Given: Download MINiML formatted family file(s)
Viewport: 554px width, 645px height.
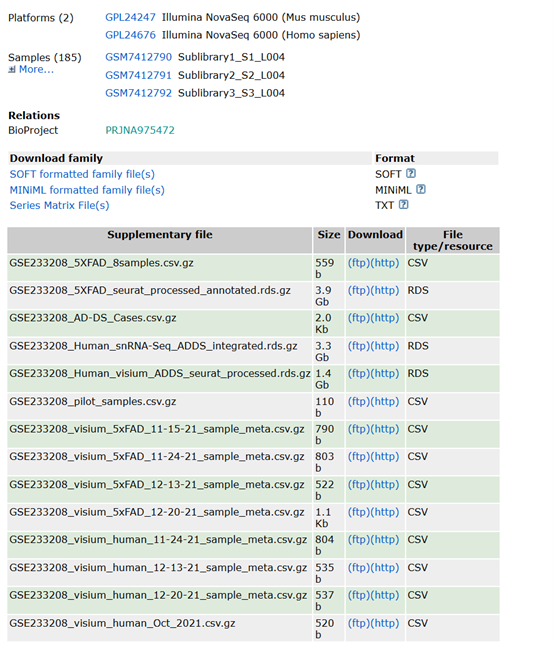Looking at the screenshot, I should click(87, 190).
